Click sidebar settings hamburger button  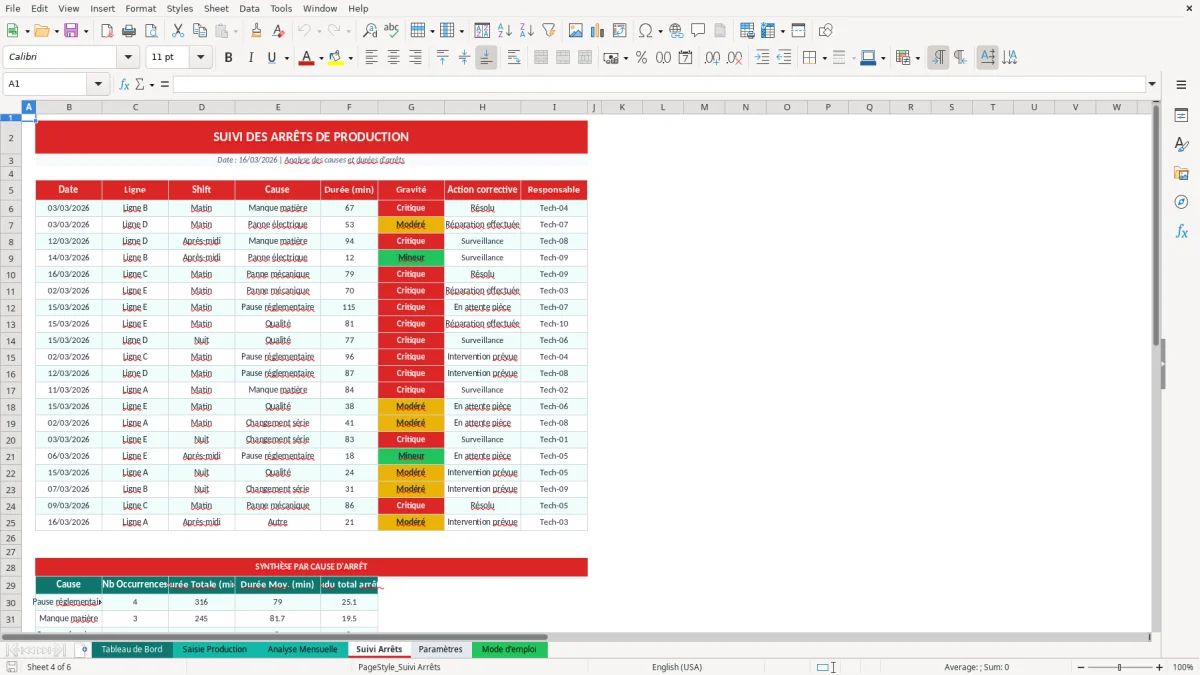pos(1181,85)
